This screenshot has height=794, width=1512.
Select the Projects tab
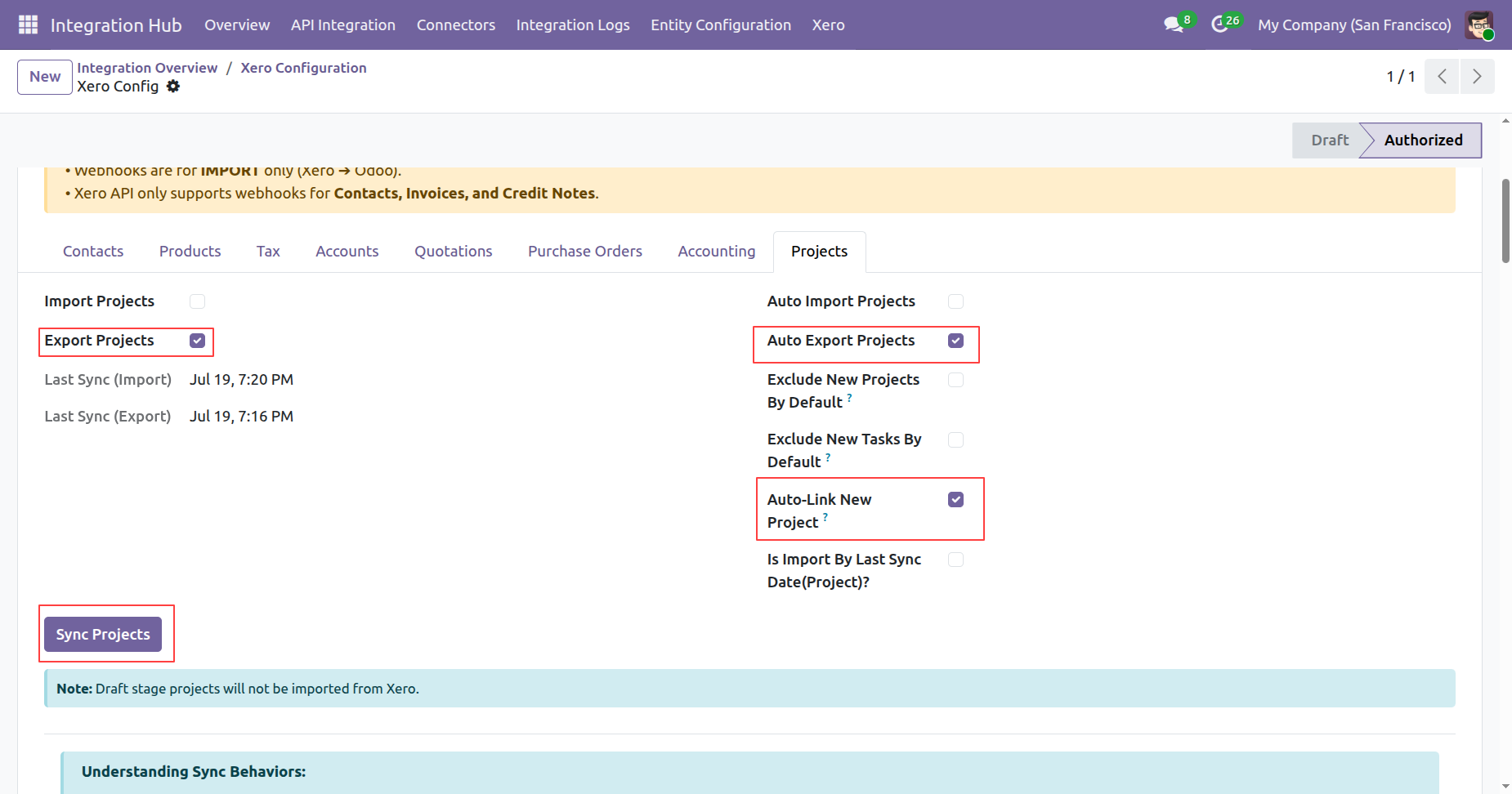tap(820, 252)
